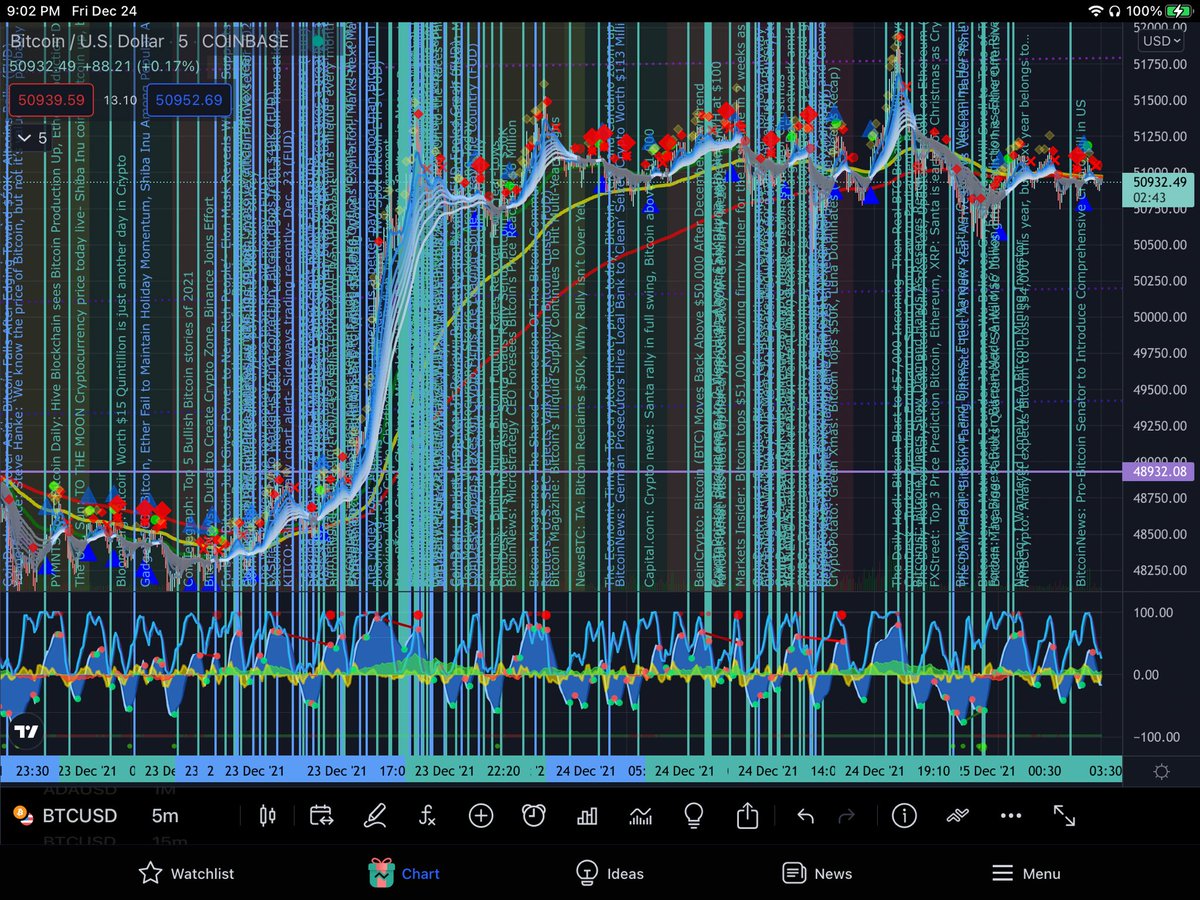1200x900 pixels.
Task: Tap the 03:30 time axis label
Action: (1103, 771)
